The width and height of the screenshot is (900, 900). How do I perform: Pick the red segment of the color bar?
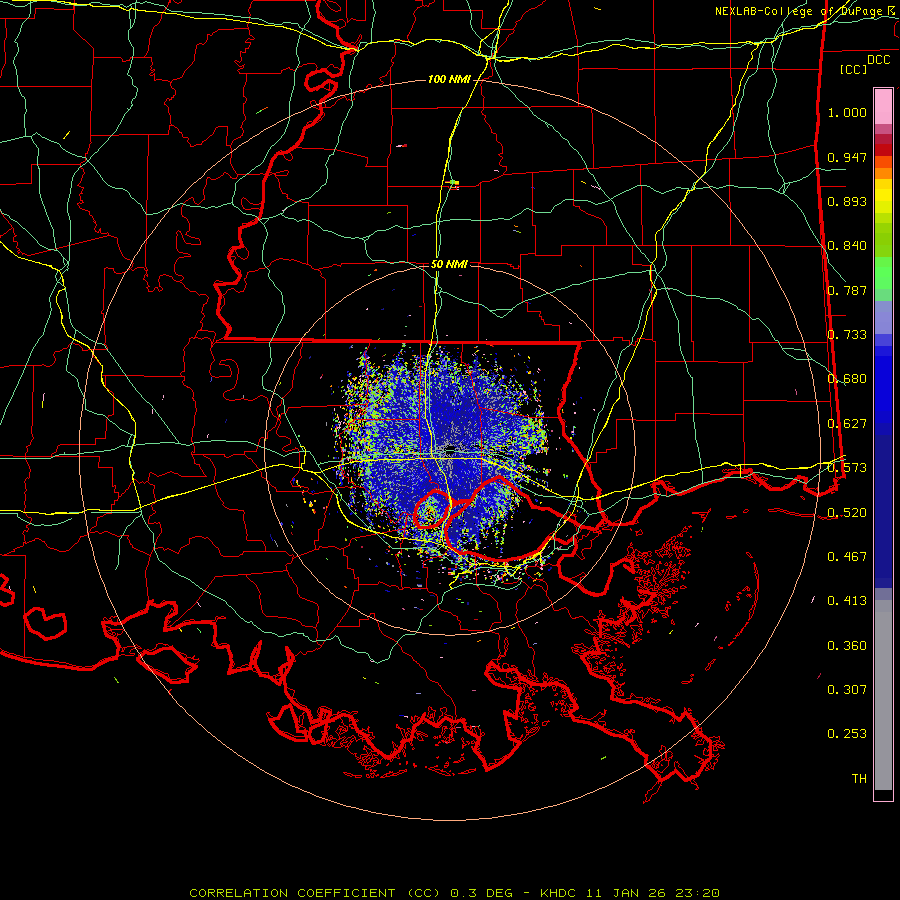883,150
